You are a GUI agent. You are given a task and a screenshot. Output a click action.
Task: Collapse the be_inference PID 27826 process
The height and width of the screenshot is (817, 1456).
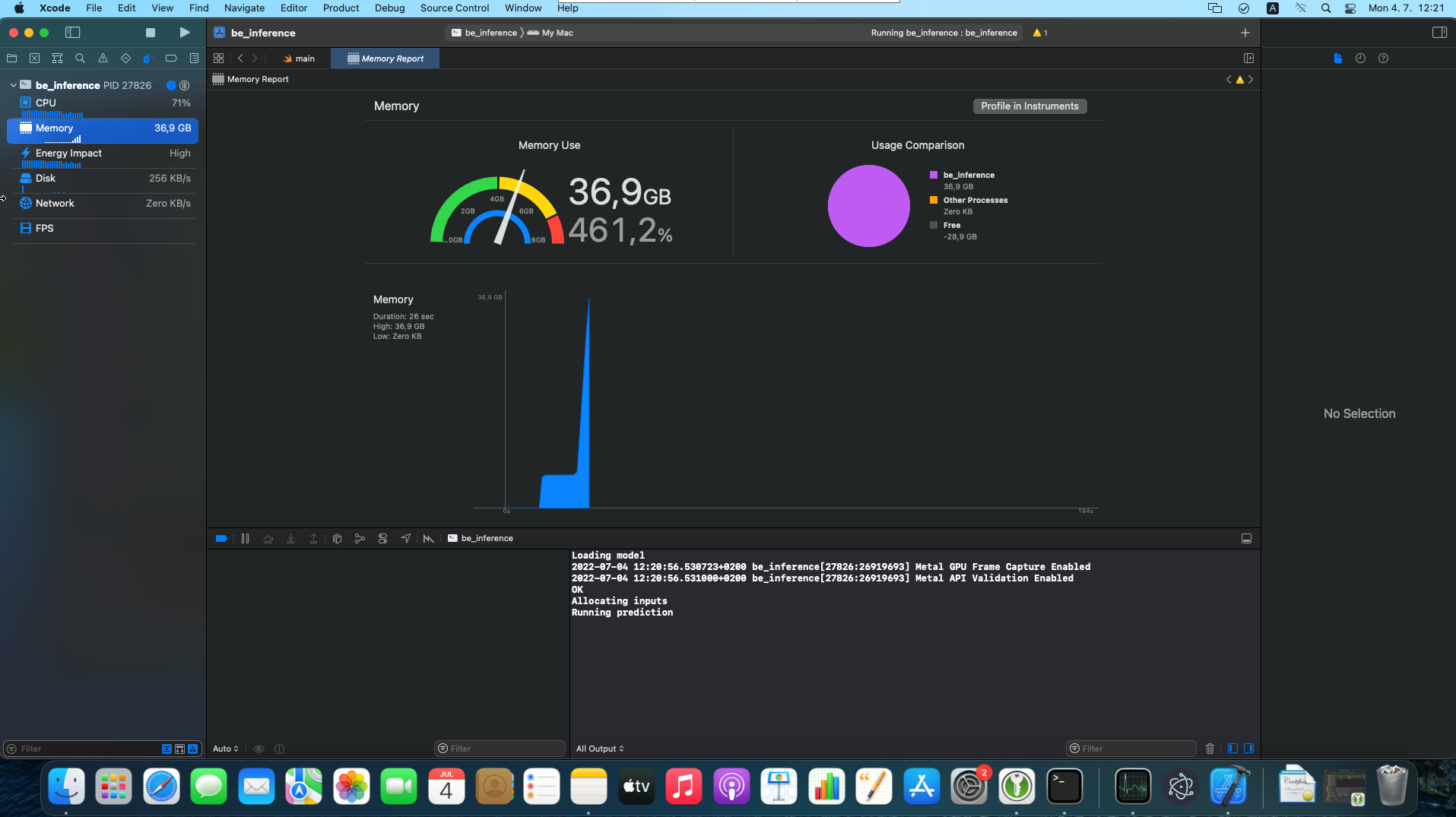click(13, 85)
